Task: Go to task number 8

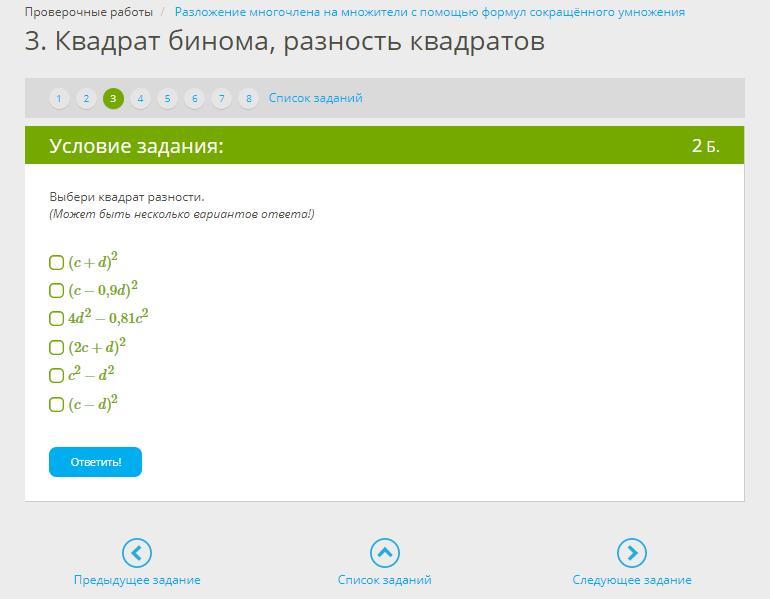Action: (248, 99)
